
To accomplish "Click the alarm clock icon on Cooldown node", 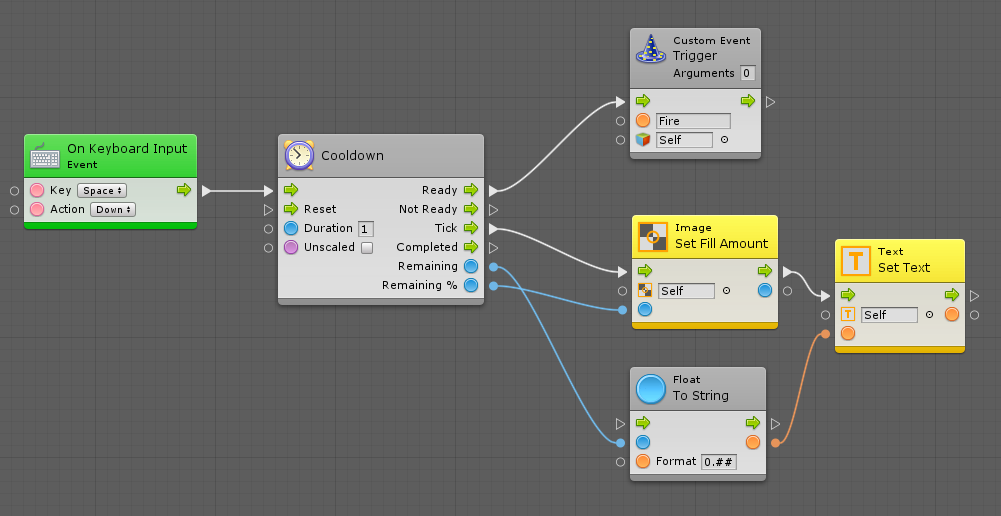I will click(x=299, y=155).
